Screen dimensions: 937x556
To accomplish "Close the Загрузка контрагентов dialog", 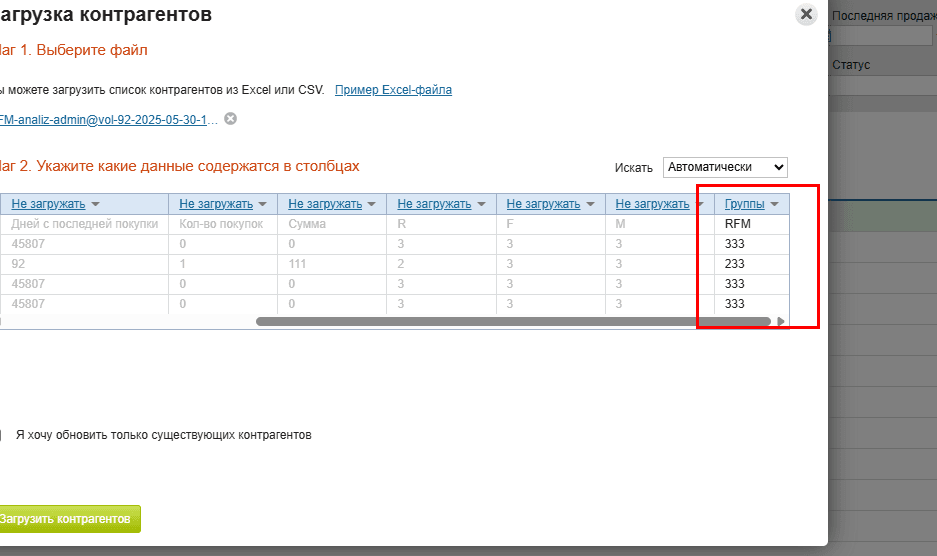I will [x=806, y=15].
